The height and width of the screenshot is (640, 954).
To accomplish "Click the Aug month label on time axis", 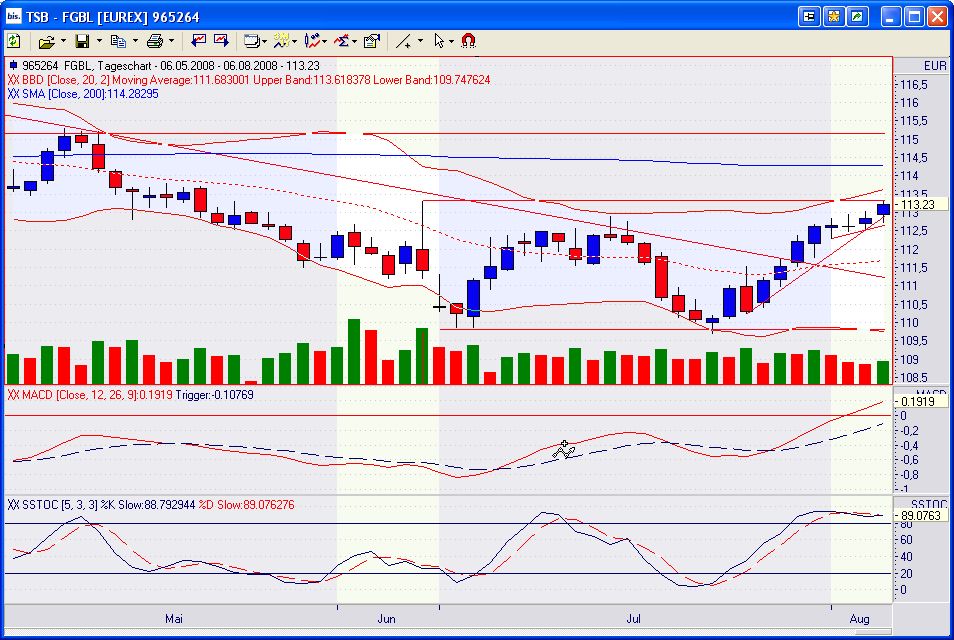I will tap(859, 619).
